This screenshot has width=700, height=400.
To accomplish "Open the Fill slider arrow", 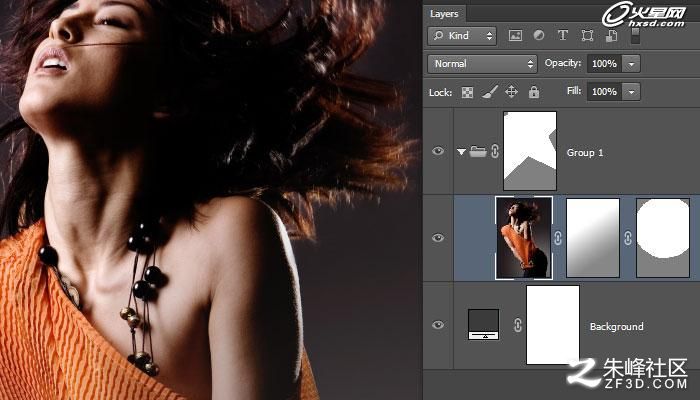I will pos(631,92).
